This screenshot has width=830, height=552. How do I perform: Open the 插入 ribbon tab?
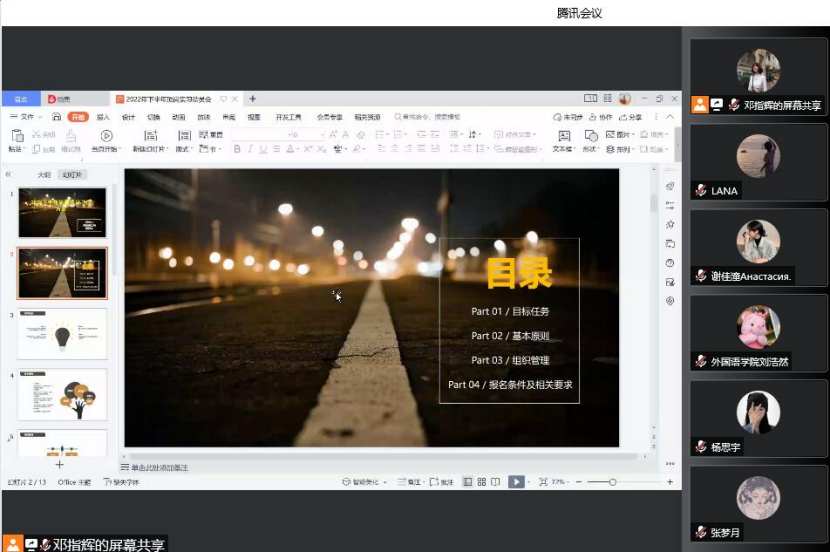click(103, 117)
